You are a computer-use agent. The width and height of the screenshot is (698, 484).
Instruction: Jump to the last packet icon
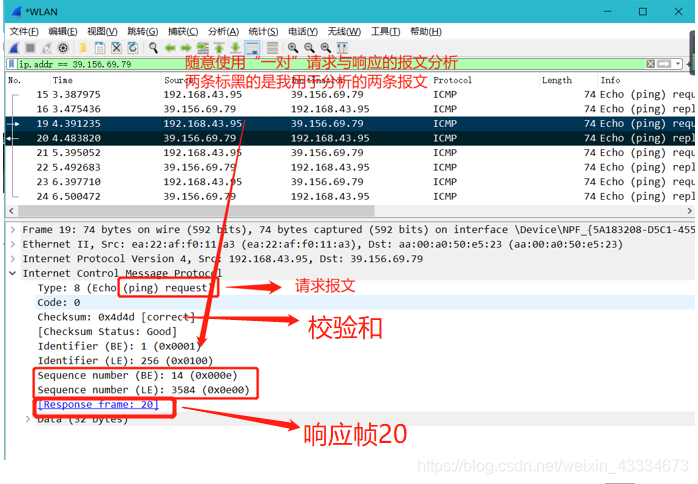click(235, 48)
